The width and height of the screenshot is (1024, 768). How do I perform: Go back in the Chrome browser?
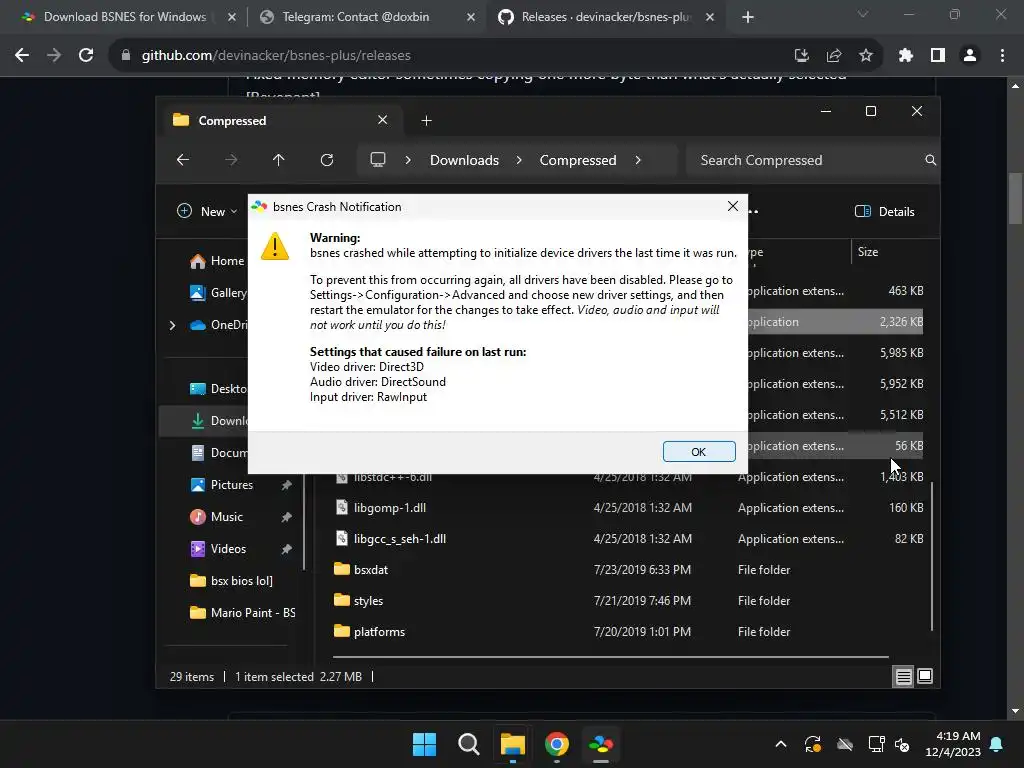pyautogui.click(x=22, y=56)
